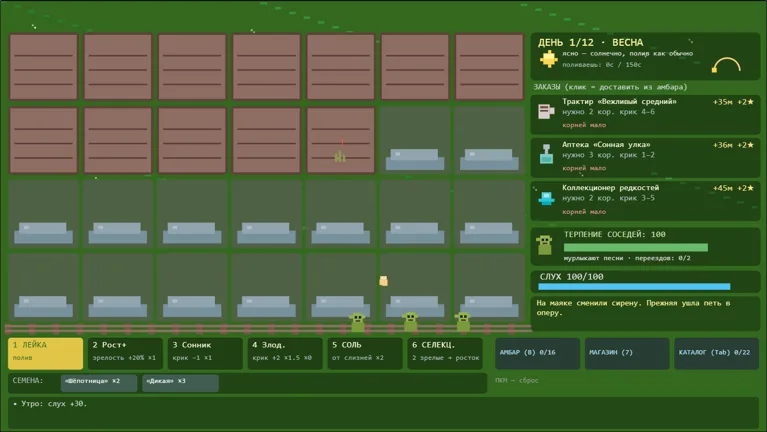Select the 2 Рост+ tool
This screenshot has width=767, height=432.
(x=125, y=353)
